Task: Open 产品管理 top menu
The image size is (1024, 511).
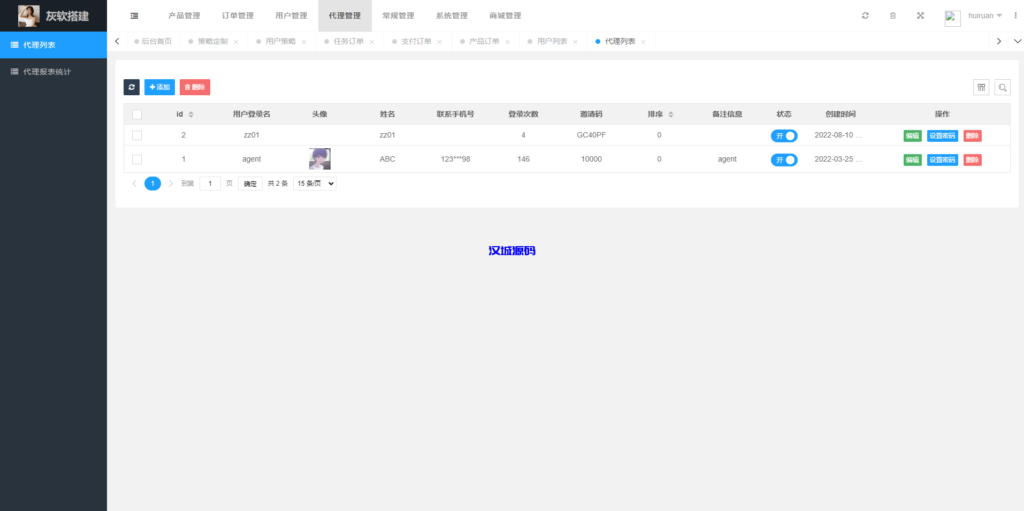Action: click(184, 16)
